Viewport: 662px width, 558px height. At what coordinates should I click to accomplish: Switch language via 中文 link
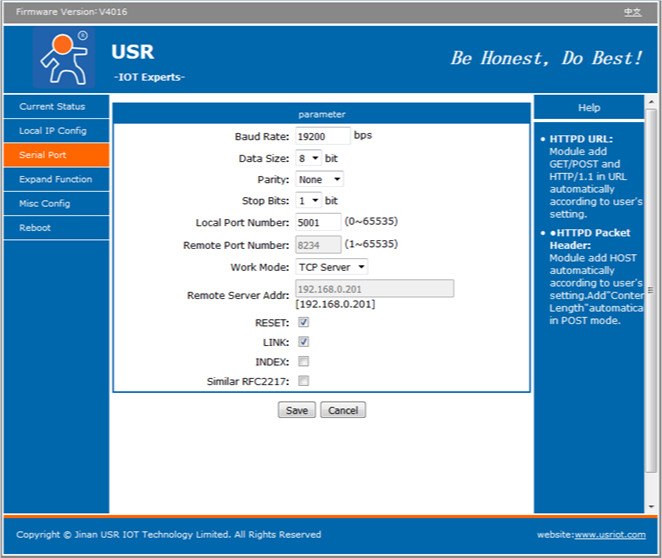(632, 12)
